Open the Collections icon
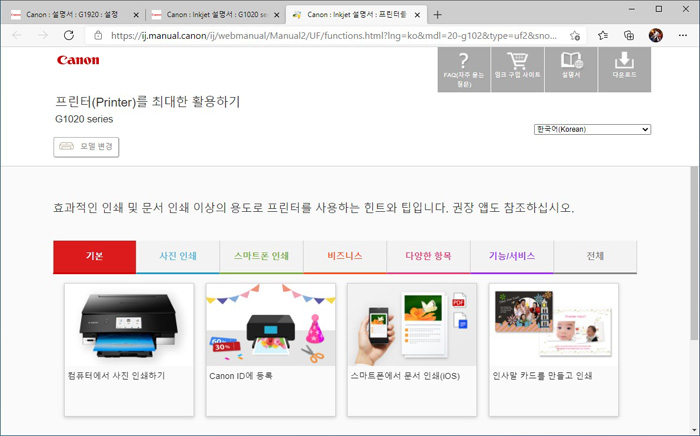Image resolution: width=700 pixels, height=436 pixels. pos(629,35)
